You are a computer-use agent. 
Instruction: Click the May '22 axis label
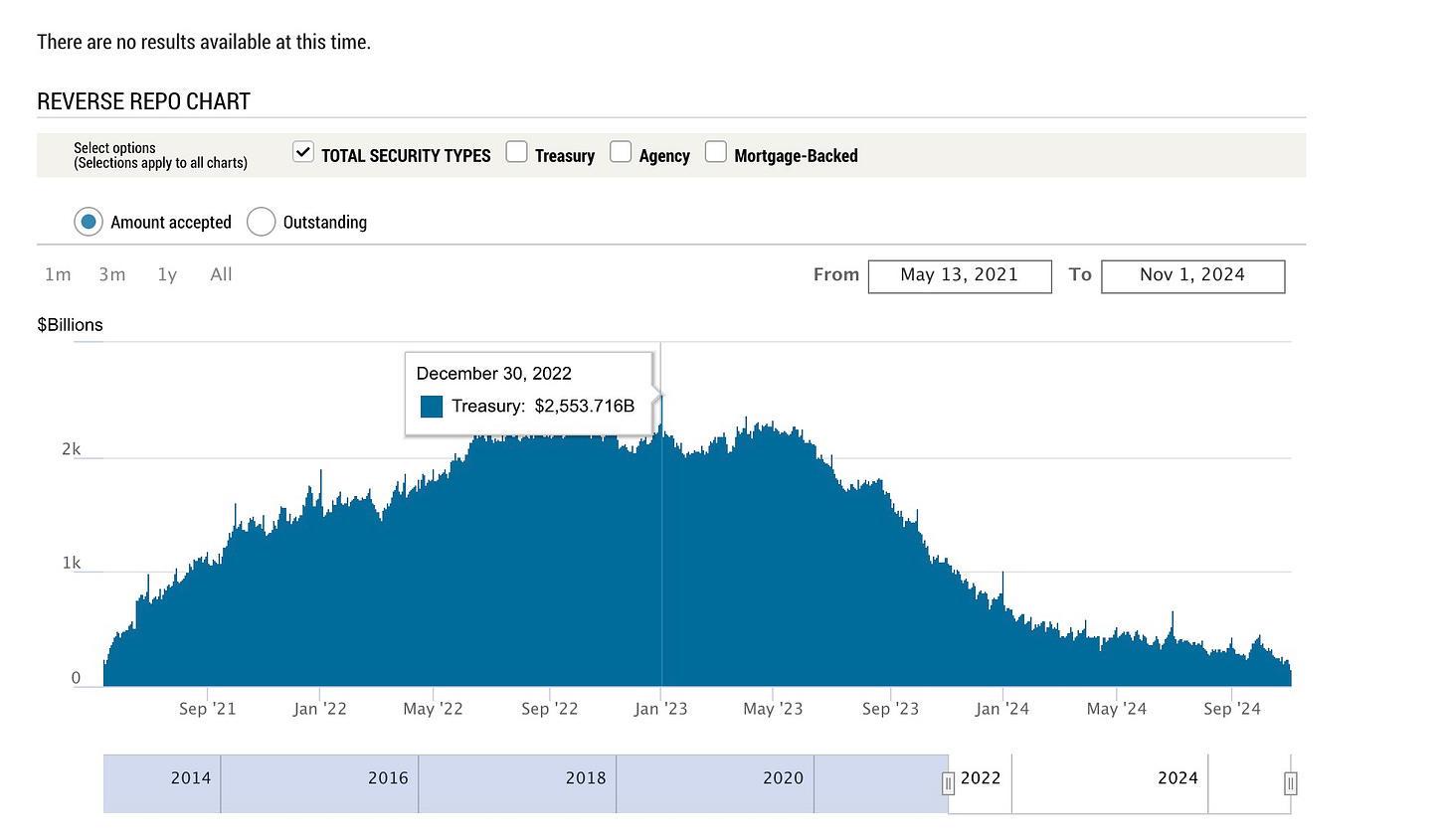[433, 709]
